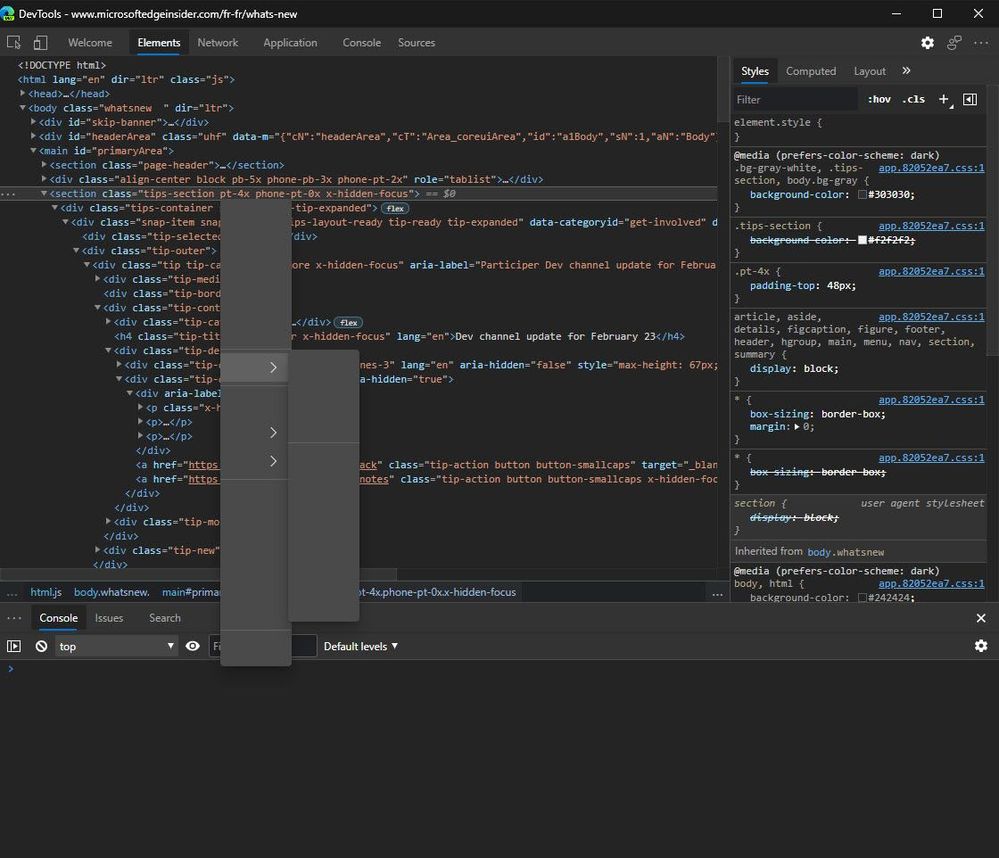999x858 pixels.
Task: Click the live expression eye icon
Action: (193, 646)
